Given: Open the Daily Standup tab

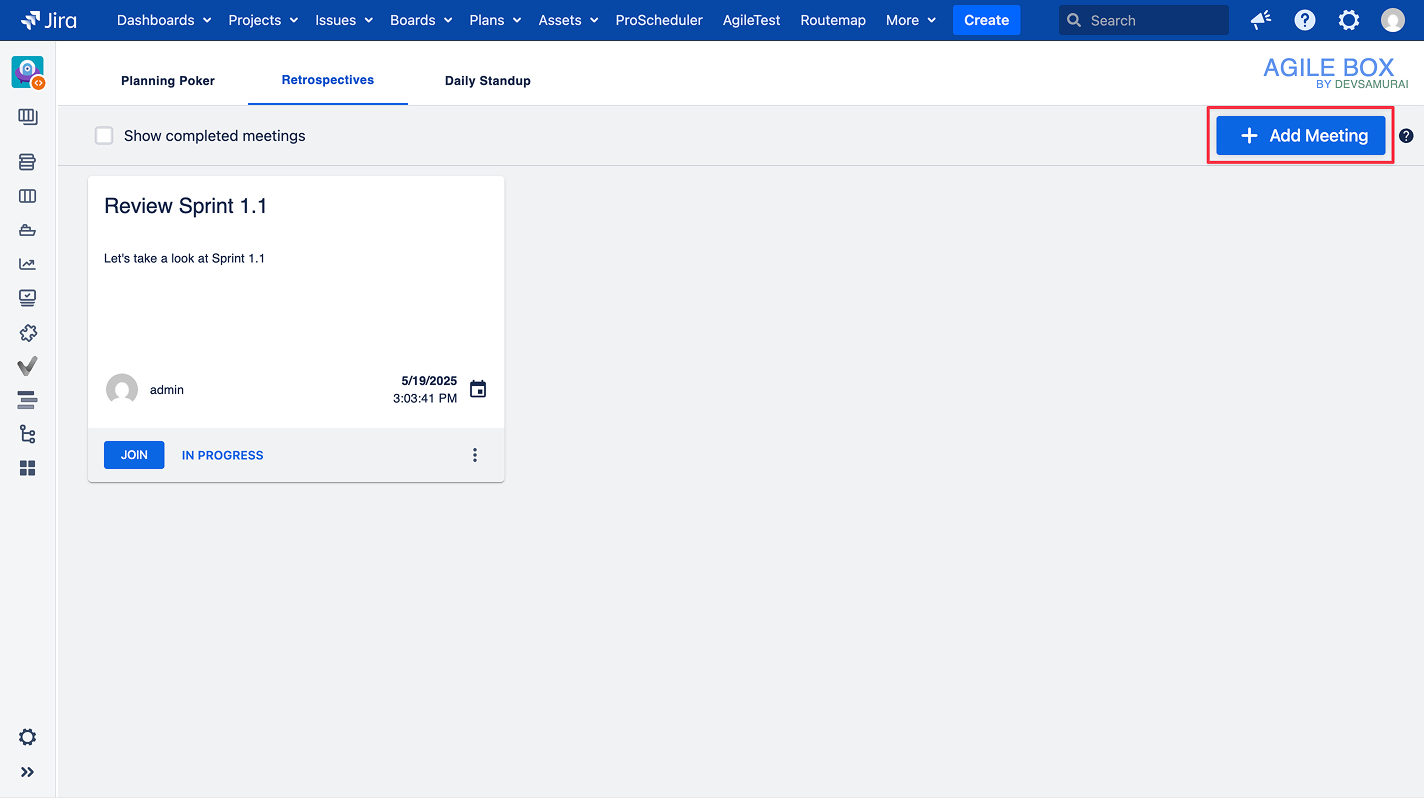Looking at the screenshot, I should 487,81.
